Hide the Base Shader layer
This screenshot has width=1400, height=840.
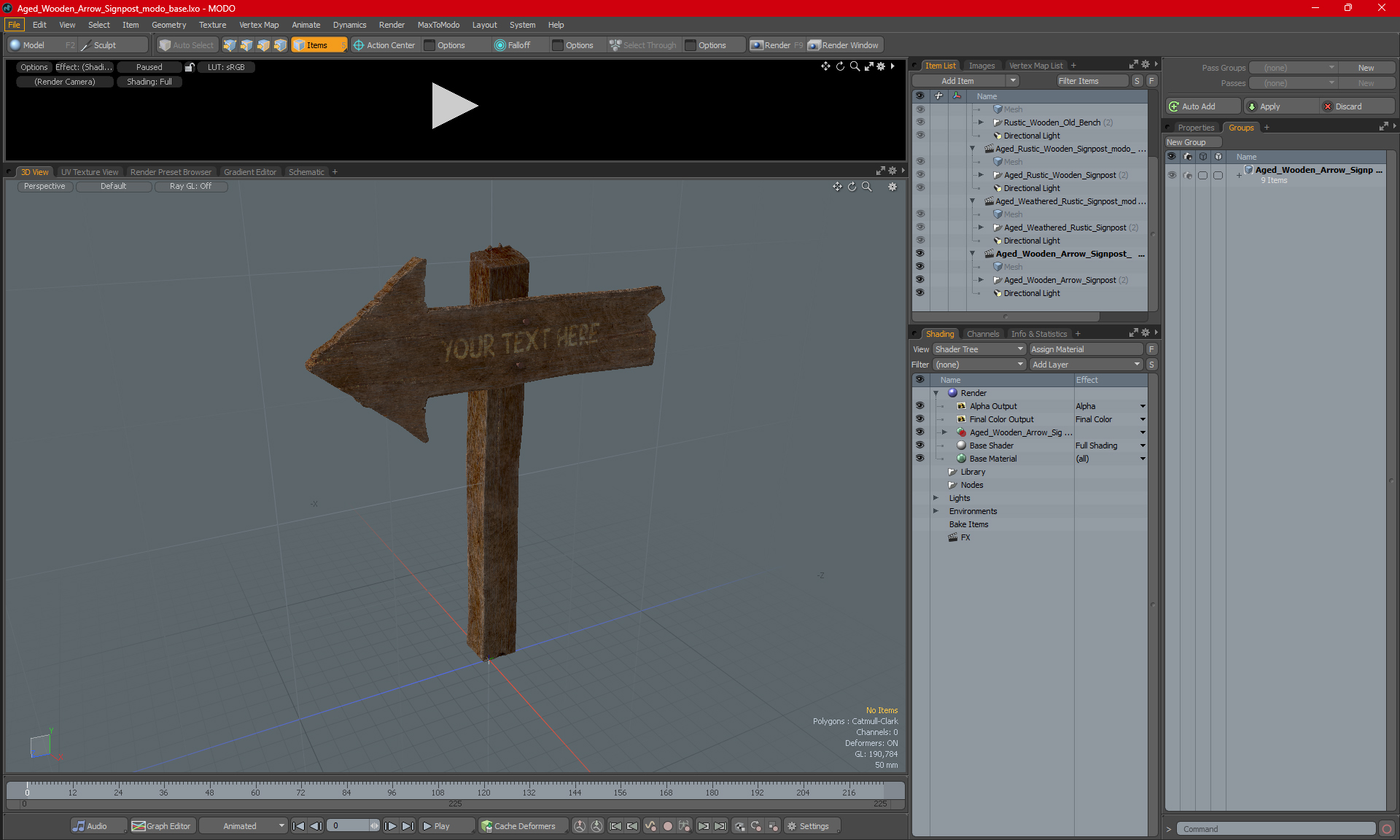click(919, 446)
